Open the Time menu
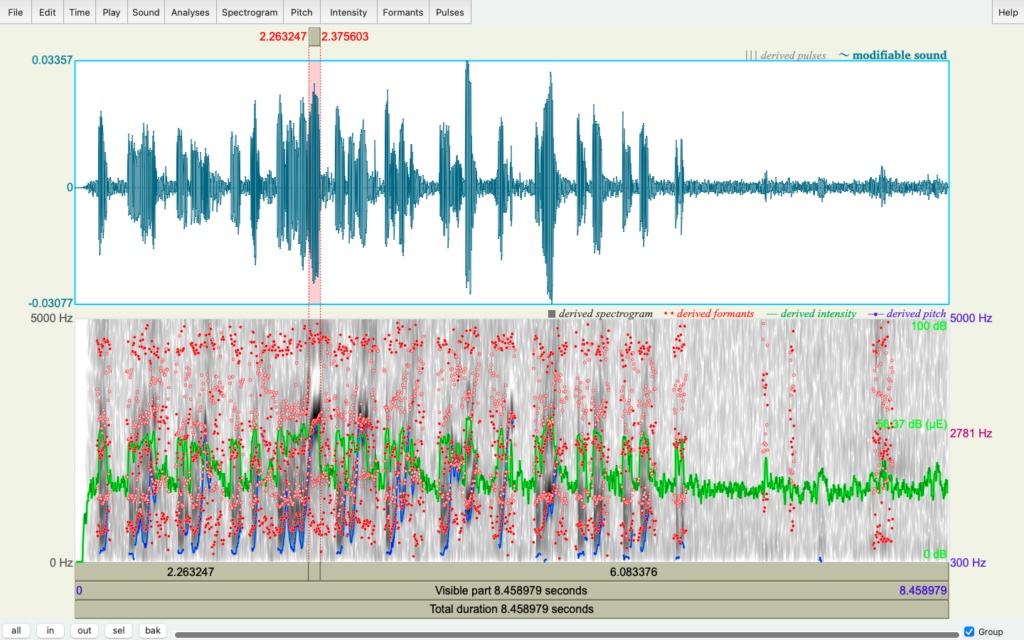 pos(79,12)
